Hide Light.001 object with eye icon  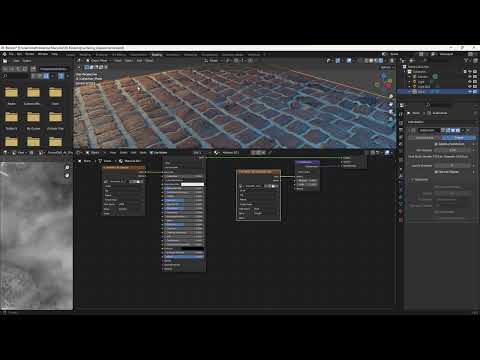click(x=470, y=86)
